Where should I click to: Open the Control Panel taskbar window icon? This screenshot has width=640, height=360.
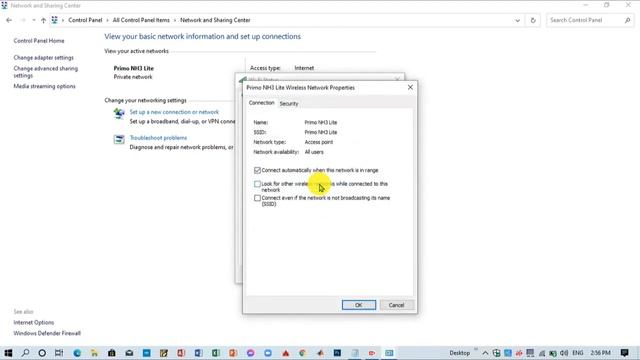coord(389,353)
